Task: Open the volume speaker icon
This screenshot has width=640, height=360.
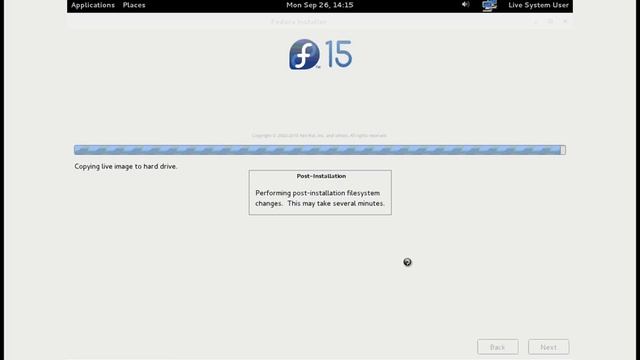Action: coord(465,4)
